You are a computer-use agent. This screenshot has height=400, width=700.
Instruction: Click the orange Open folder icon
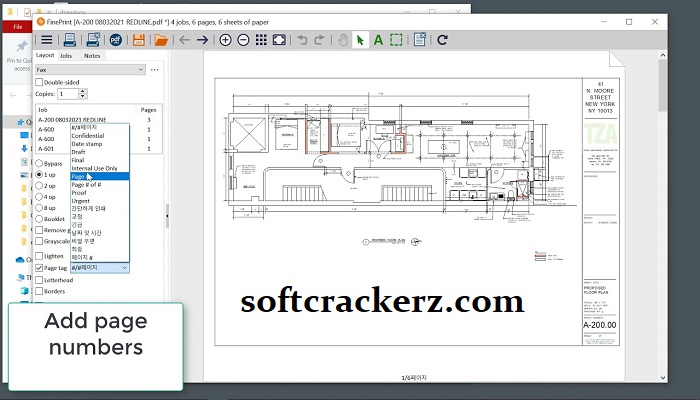(161, 40)
